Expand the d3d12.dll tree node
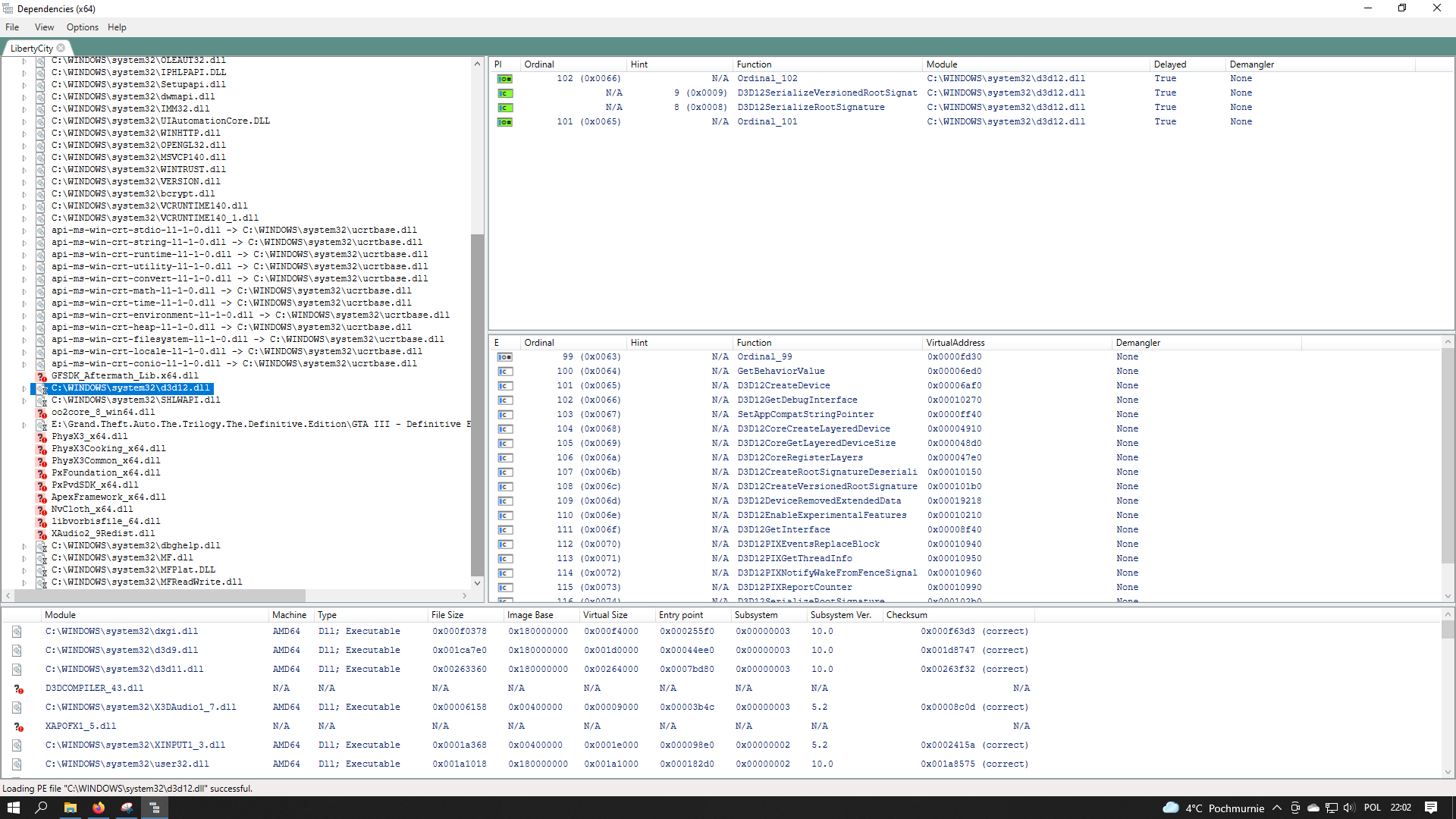The width and height of the screenshot is (1456, 819). [x=24, y=388]
